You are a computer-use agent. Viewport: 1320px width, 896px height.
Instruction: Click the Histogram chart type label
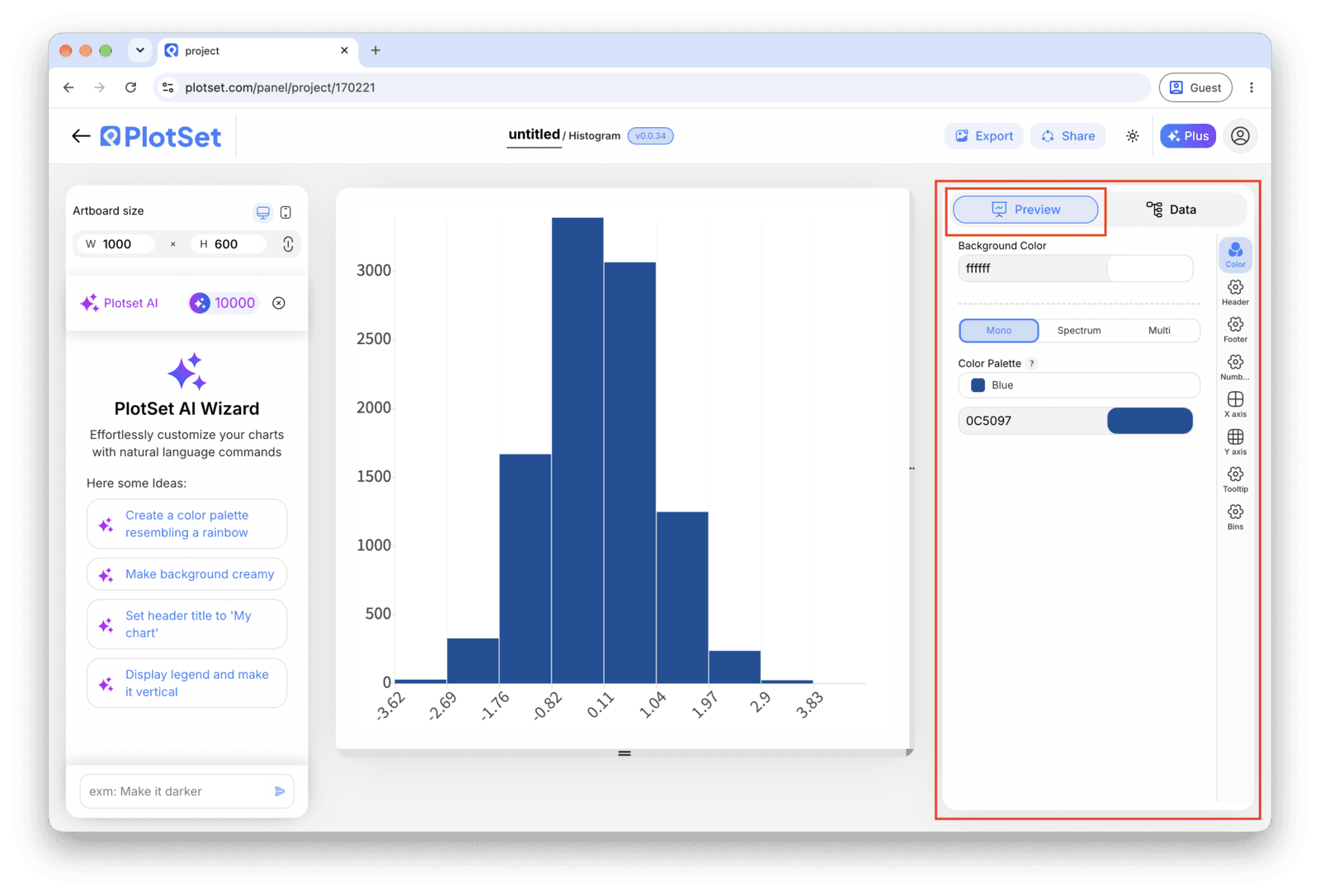coord(594,136)
